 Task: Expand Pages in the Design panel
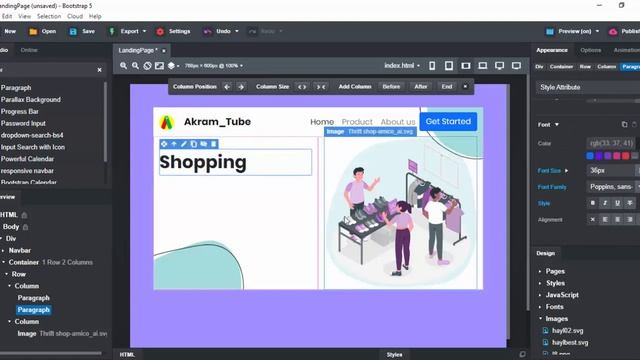click(x=540, y=271)
